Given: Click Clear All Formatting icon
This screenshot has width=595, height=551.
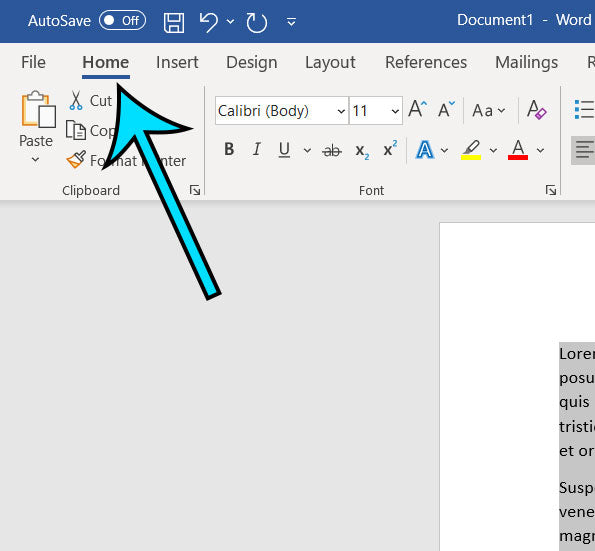Looking at the screenshot, I should pyautogui.click(x=536, y=110).
